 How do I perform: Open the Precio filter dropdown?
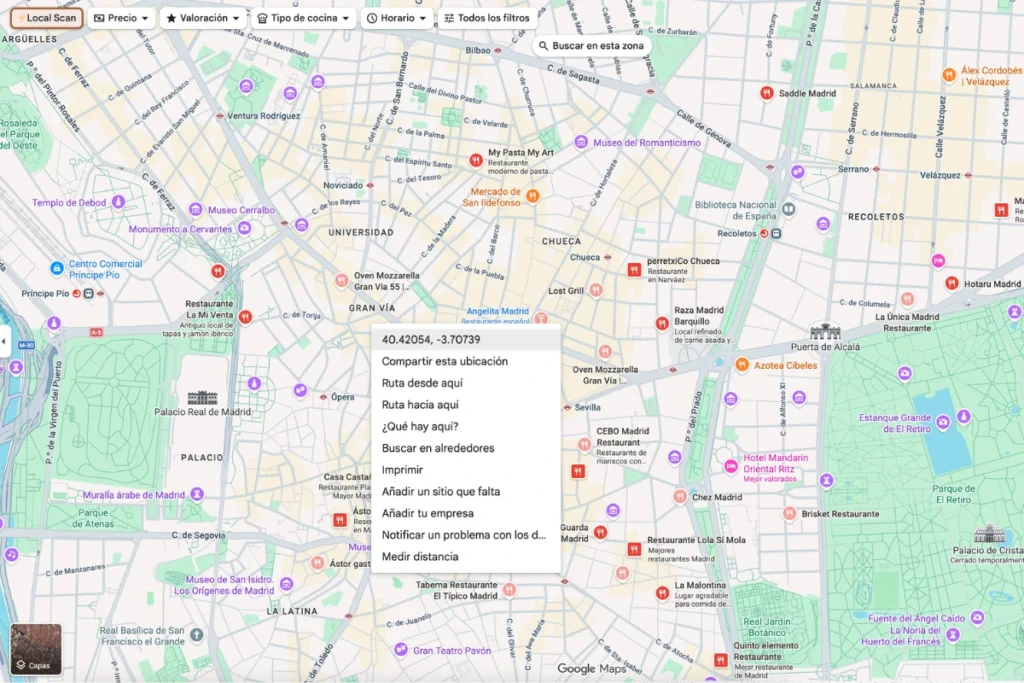120,17
